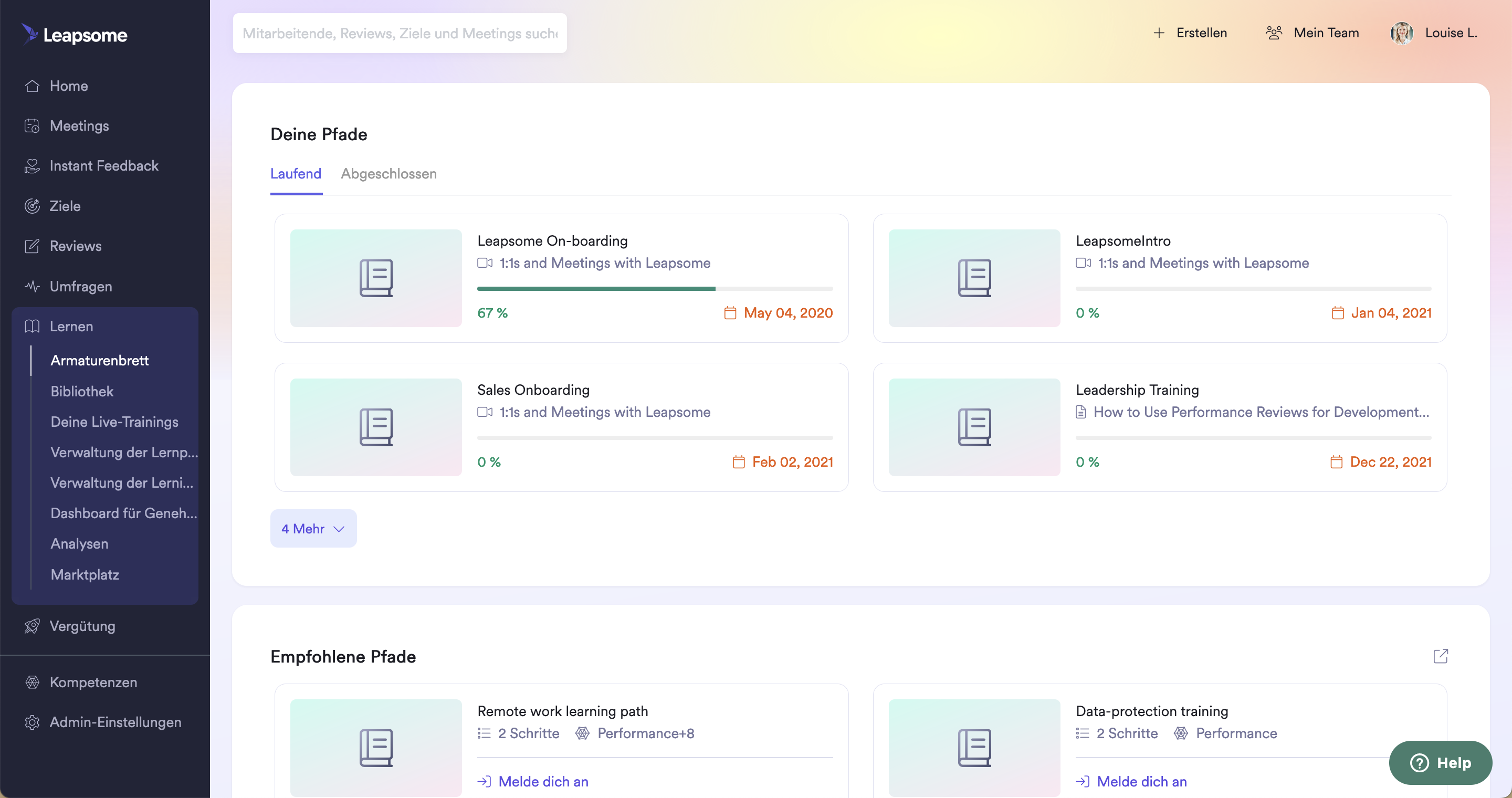Click the Kompetenzen web icon
The height and width of the screenshot is (798, 1512).
click(32, 682)
